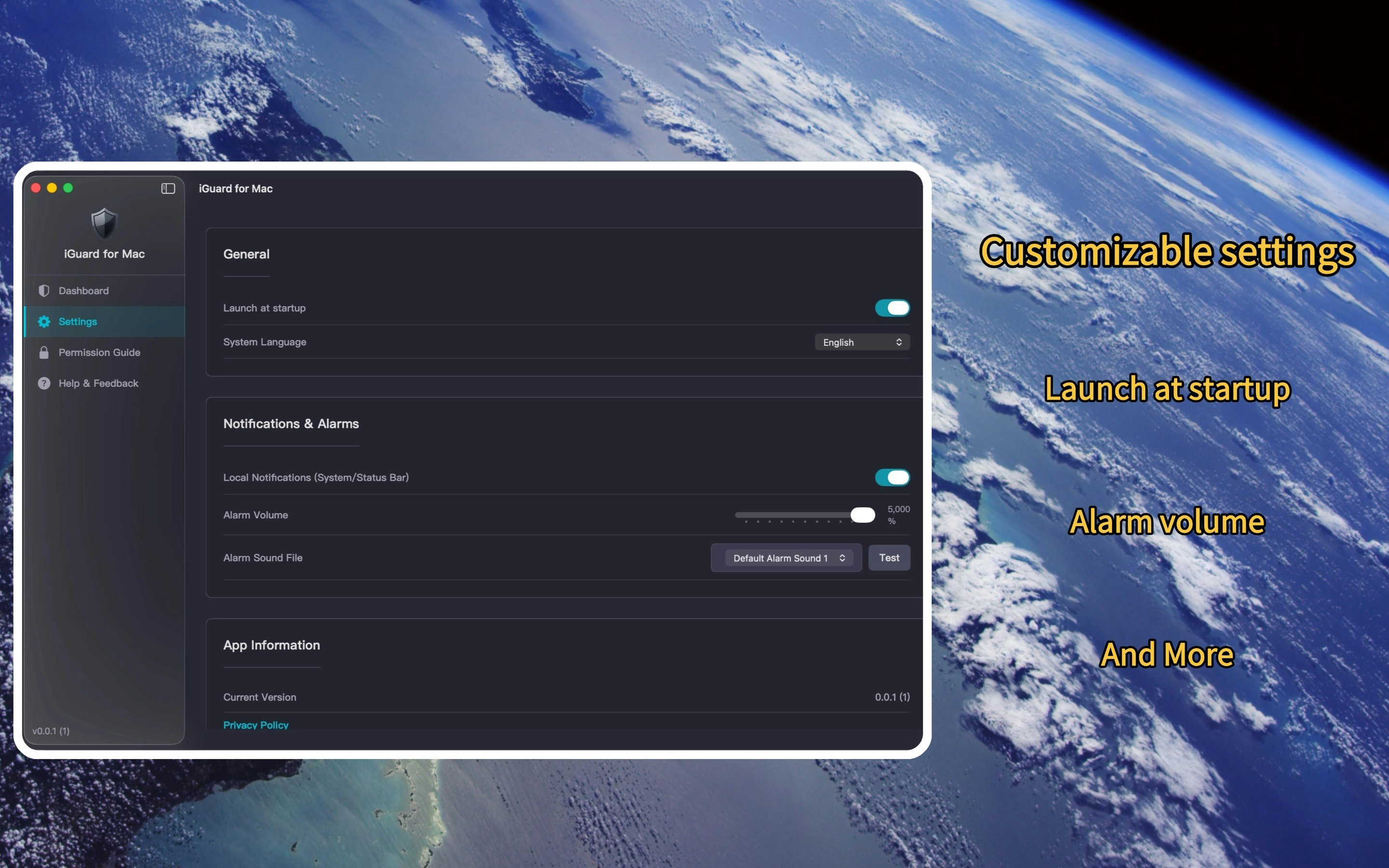Open the System Language dropdown
This screenshot has width=1389, height=868.
(862, 342)
